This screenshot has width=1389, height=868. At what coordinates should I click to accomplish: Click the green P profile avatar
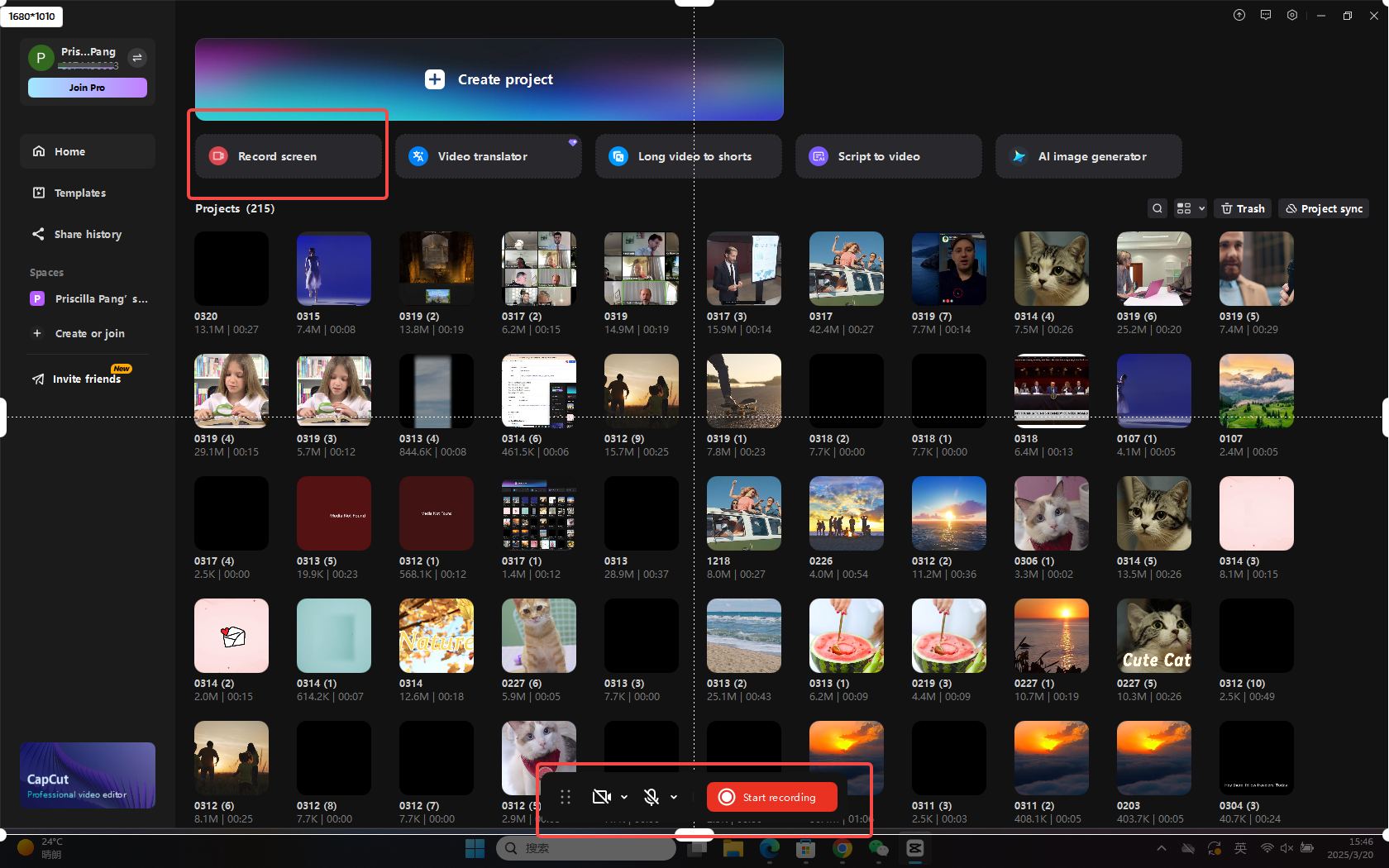tap(41, 58)
